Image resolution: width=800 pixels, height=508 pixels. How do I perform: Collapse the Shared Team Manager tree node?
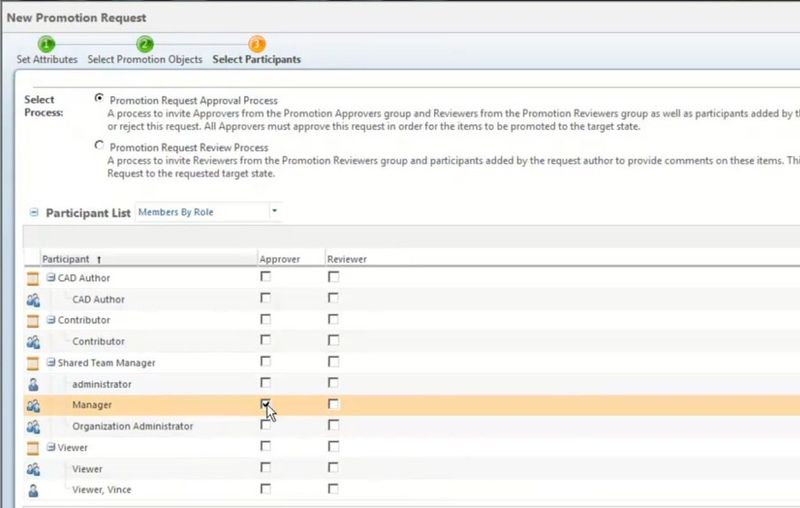point(51,362)
